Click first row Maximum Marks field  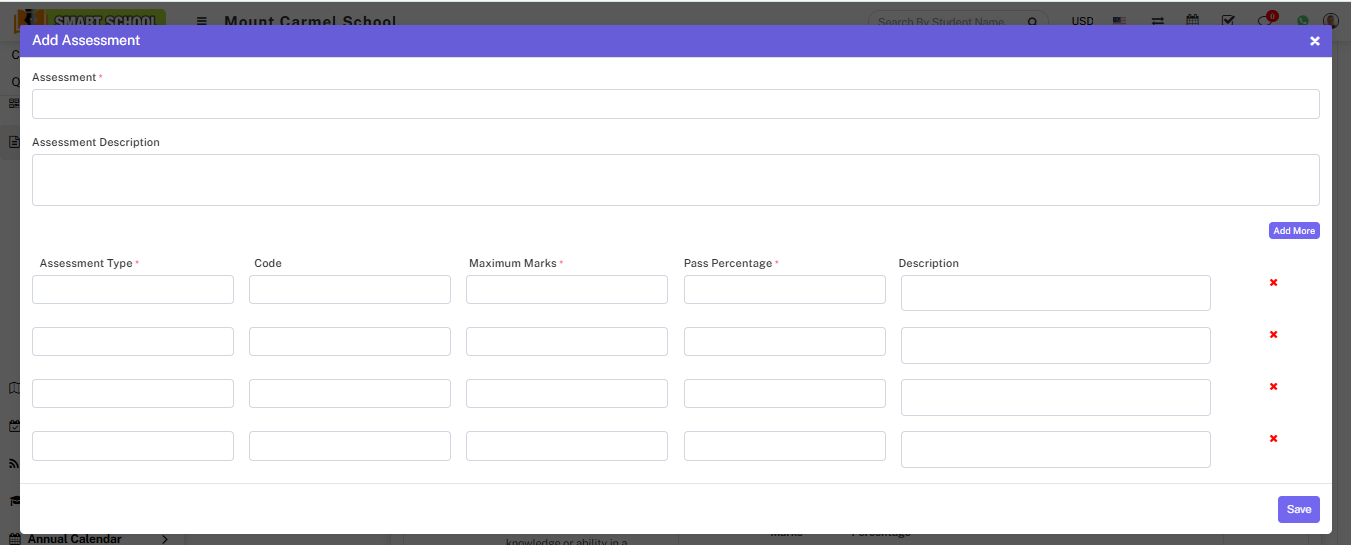pyautogui.click(x=566, y=290)
